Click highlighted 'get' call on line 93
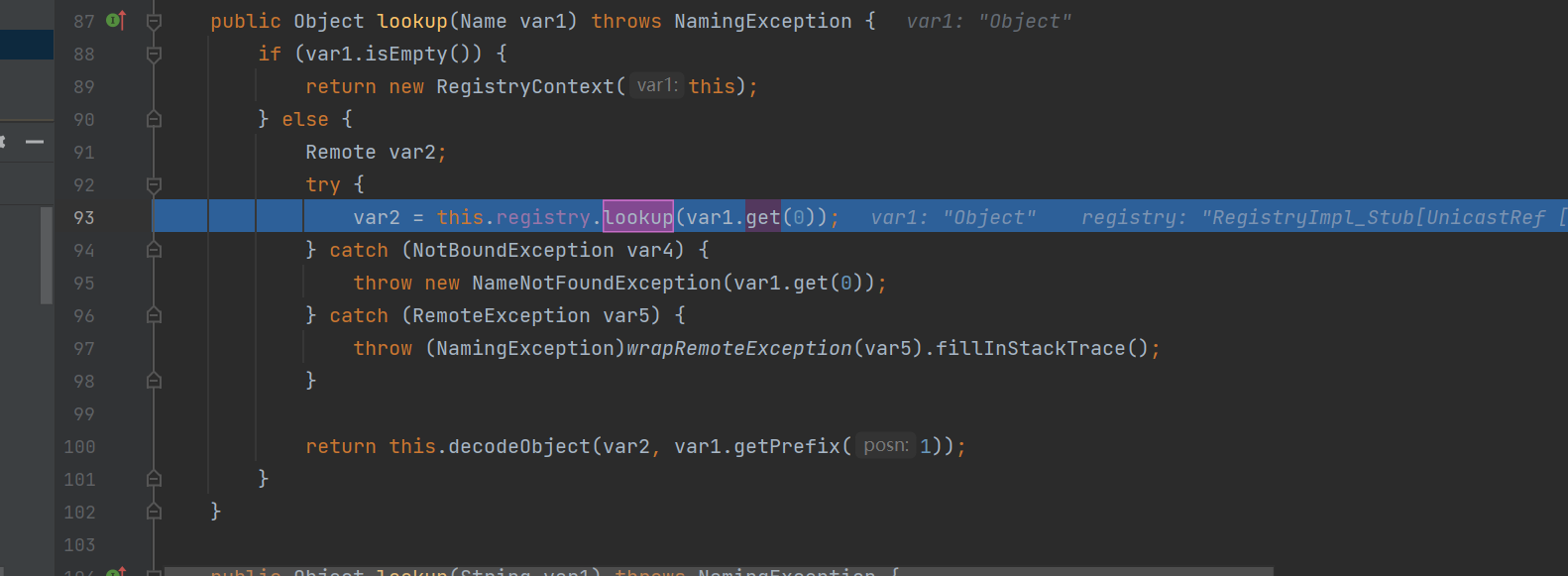The width and height of the screenshot is (1568, 576). tap(763, 217)
